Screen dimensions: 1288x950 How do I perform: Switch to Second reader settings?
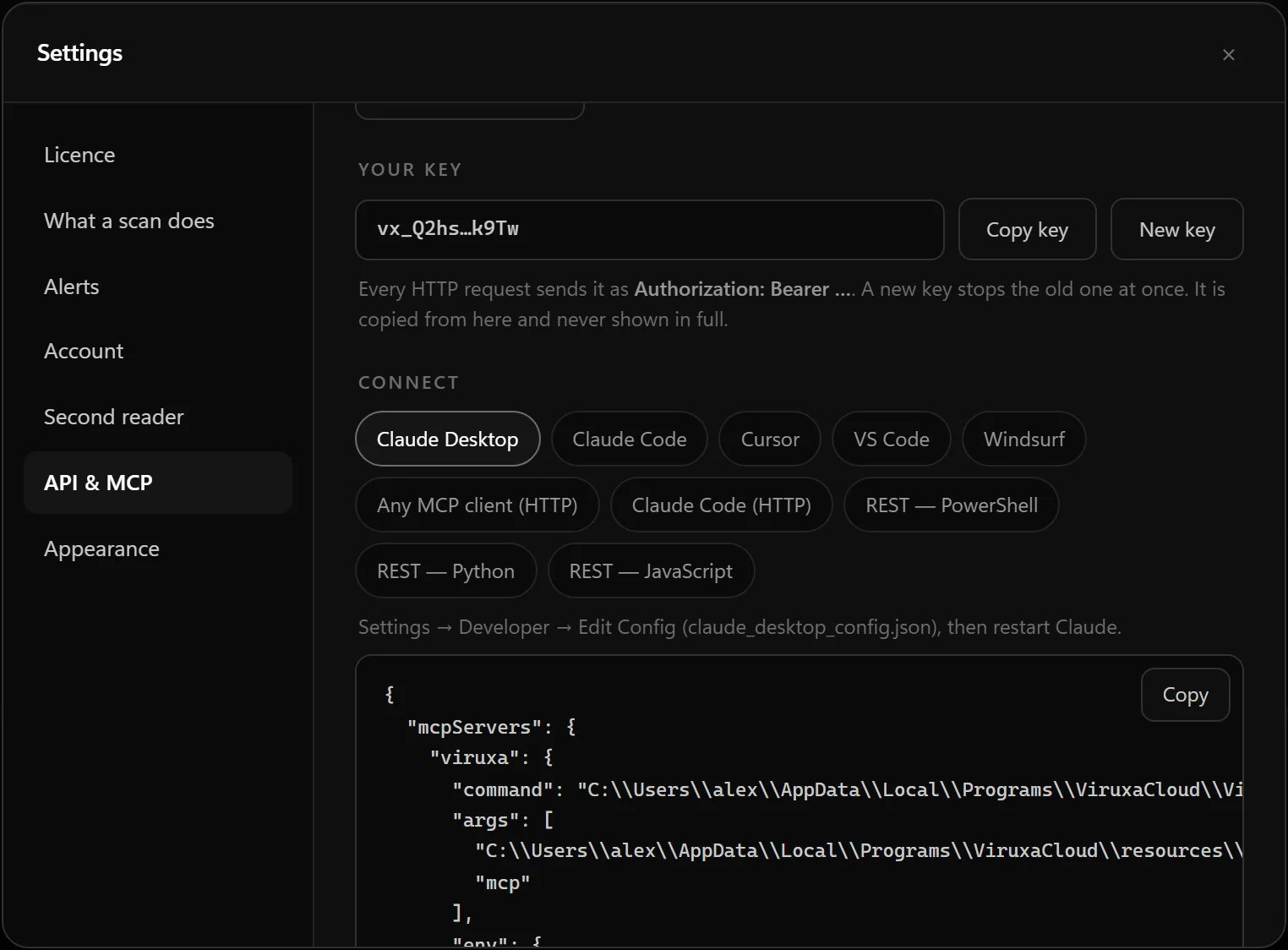158,417
